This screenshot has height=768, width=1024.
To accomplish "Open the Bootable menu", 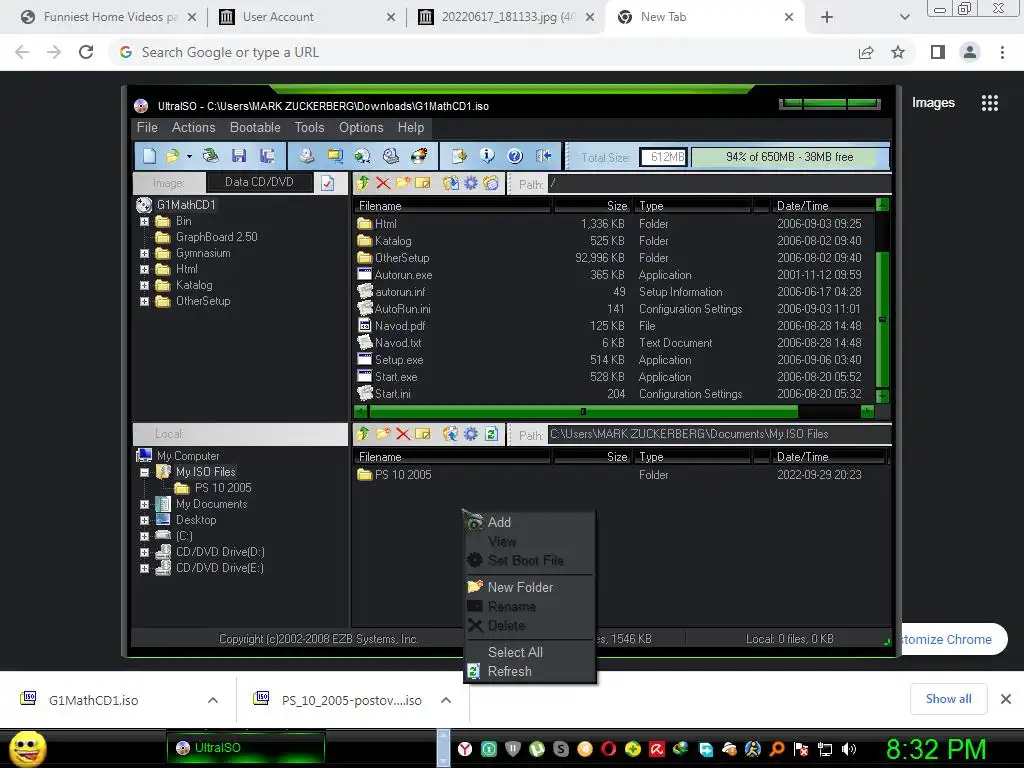I will 255,127.
